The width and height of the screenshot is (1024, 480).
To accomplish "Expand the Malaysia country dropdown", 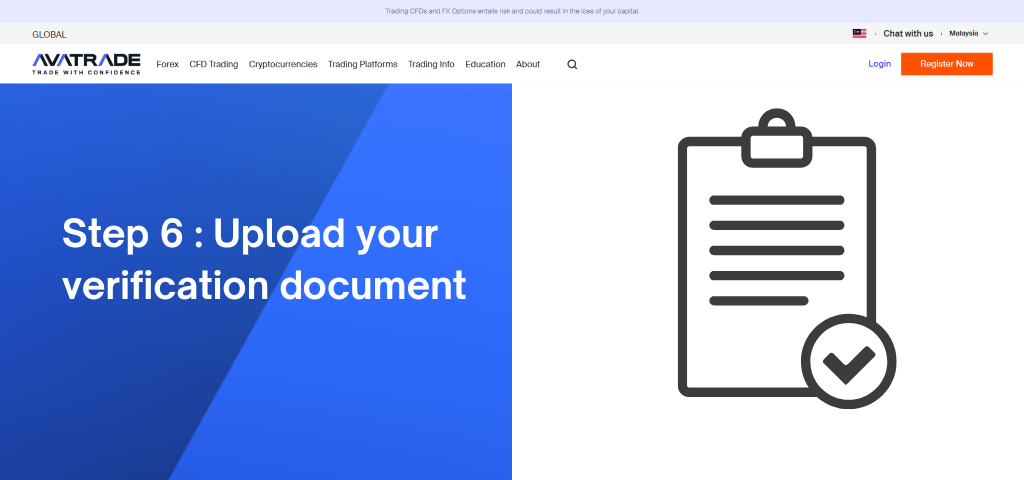I will [x=969, y=33].
